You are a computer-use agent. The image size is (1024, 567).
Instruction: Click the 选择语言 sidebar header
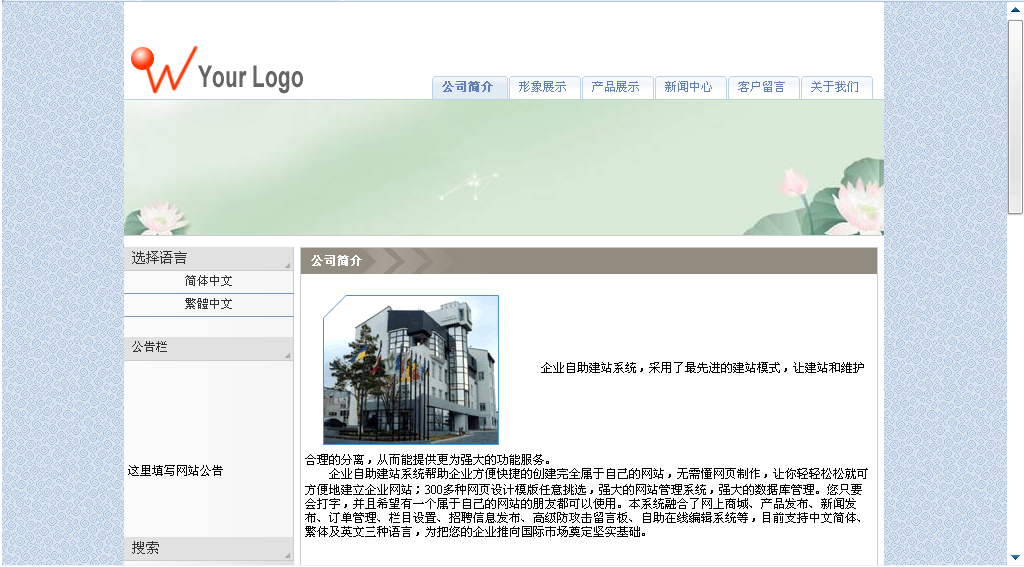point(208,259)
